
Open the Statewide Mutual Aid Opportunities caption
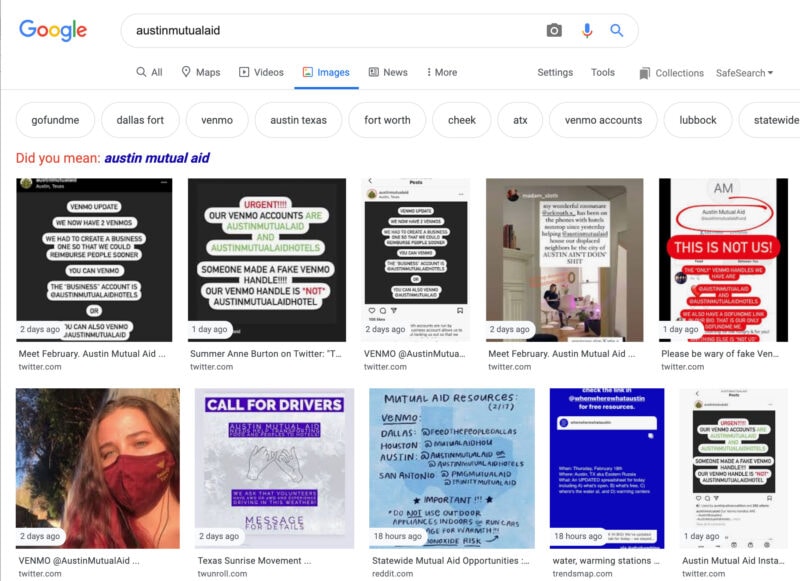click(451, 561)
